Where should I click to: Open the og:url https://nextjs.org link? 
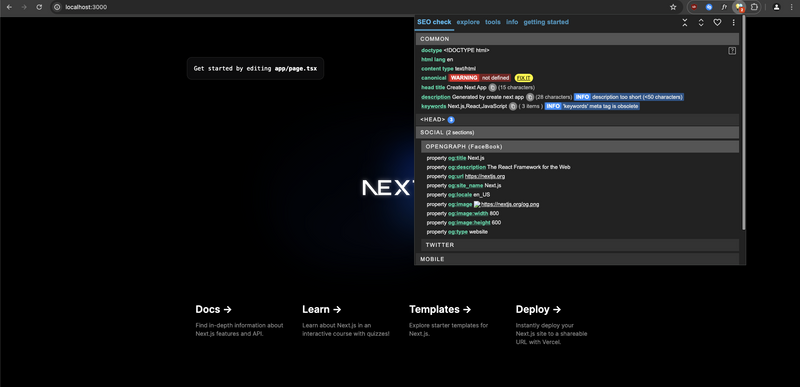(x=485, y=176)
